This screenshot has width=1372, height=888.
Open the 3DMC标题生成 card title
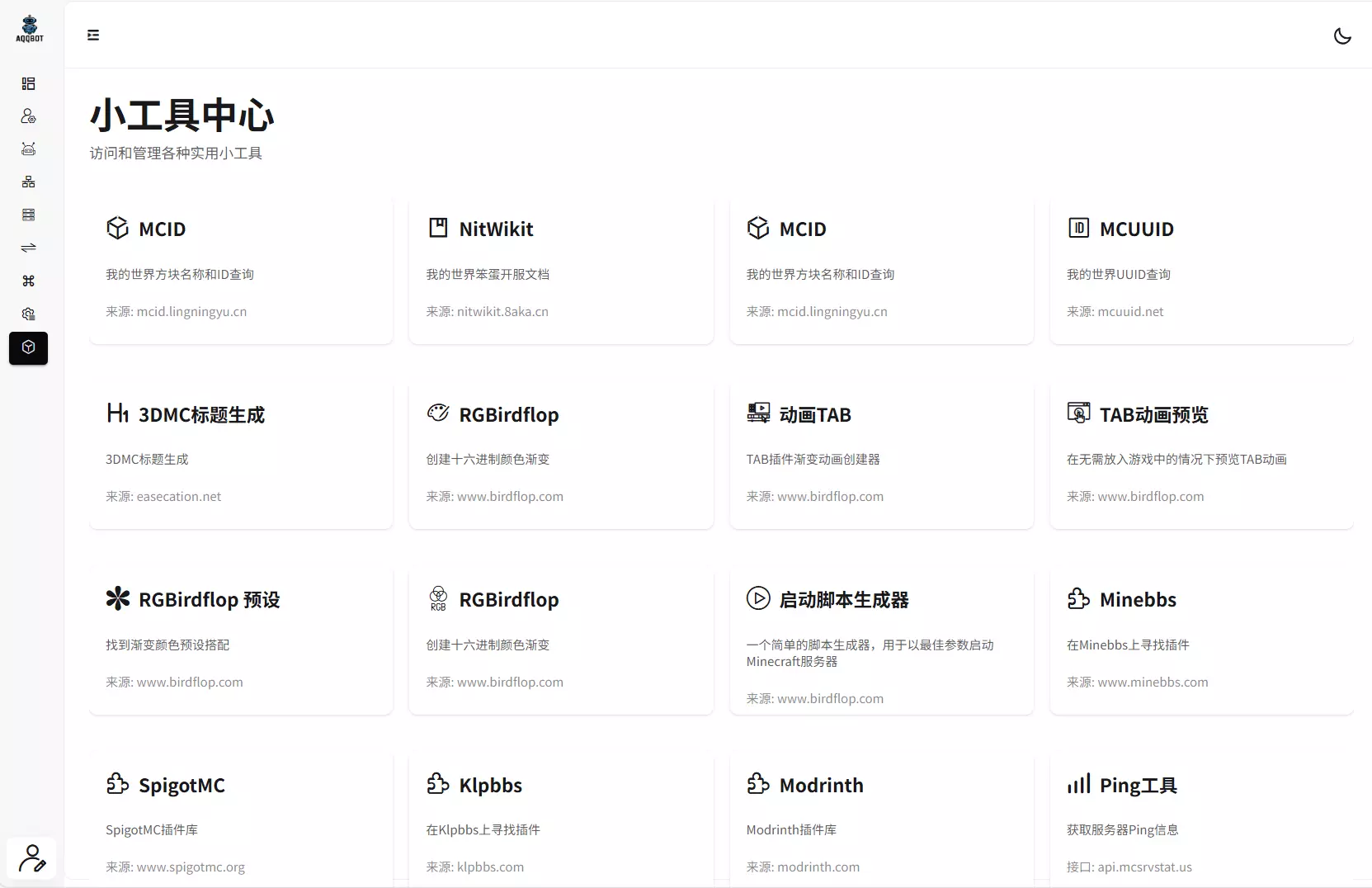click(201, 415)
